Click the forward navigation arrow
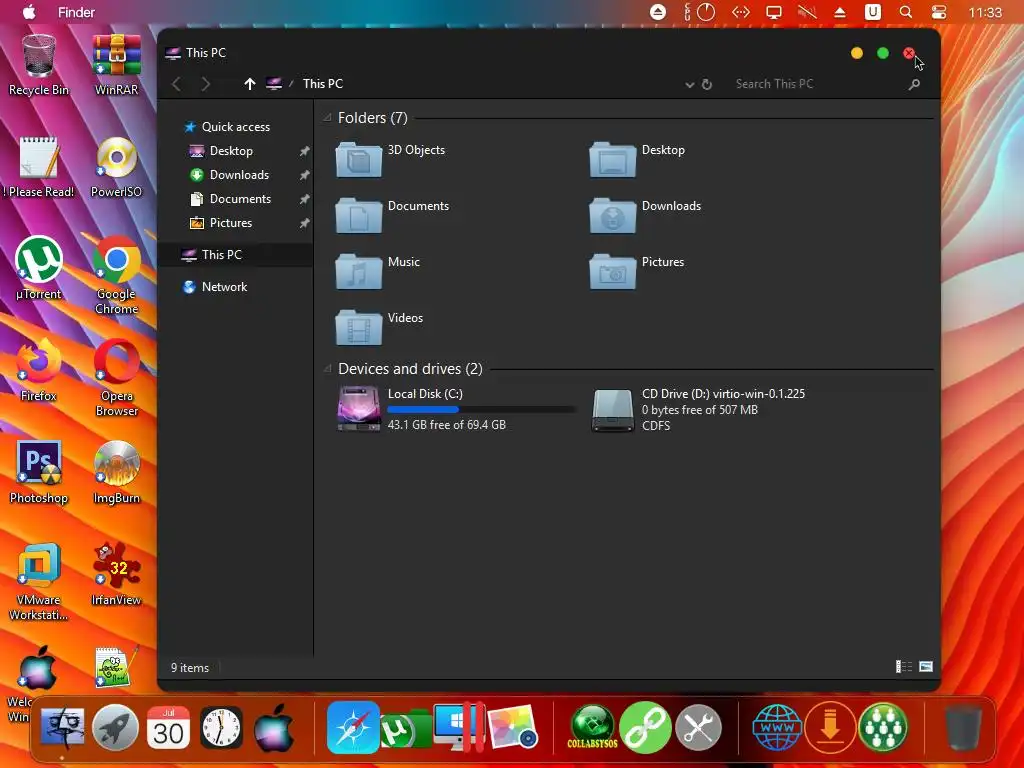Image resolution: width=1024 pixels, height=768 pixels. [x=206, y=84]
